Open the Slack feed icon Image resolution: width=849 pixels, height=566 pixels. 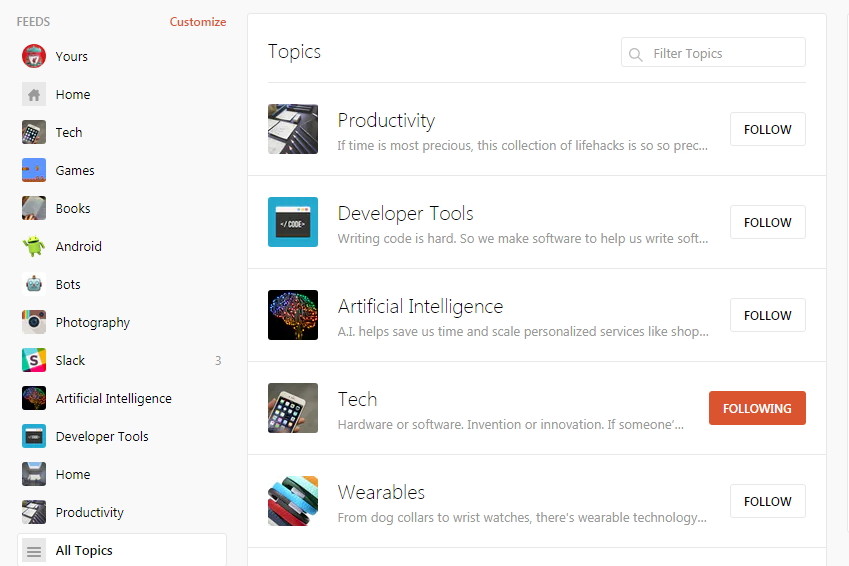pos(34,360)
